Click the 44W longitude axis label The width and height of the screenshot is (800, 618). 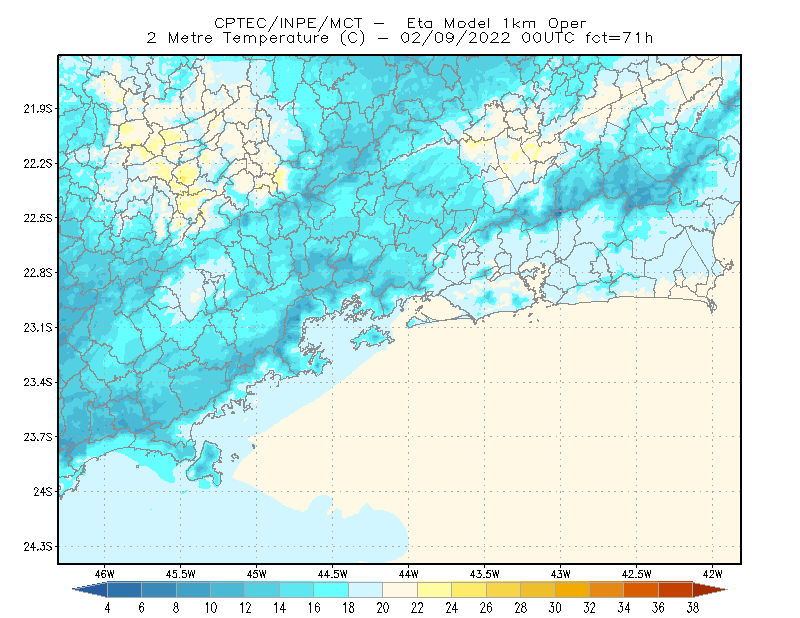pyautogui.click(x=409, y=574)
